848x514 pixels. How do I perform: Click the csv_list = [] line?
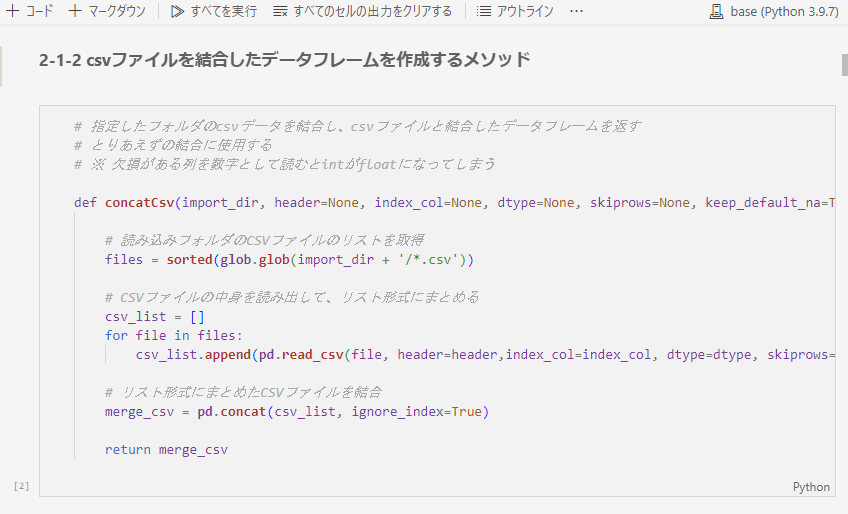(x=155, y=317)
